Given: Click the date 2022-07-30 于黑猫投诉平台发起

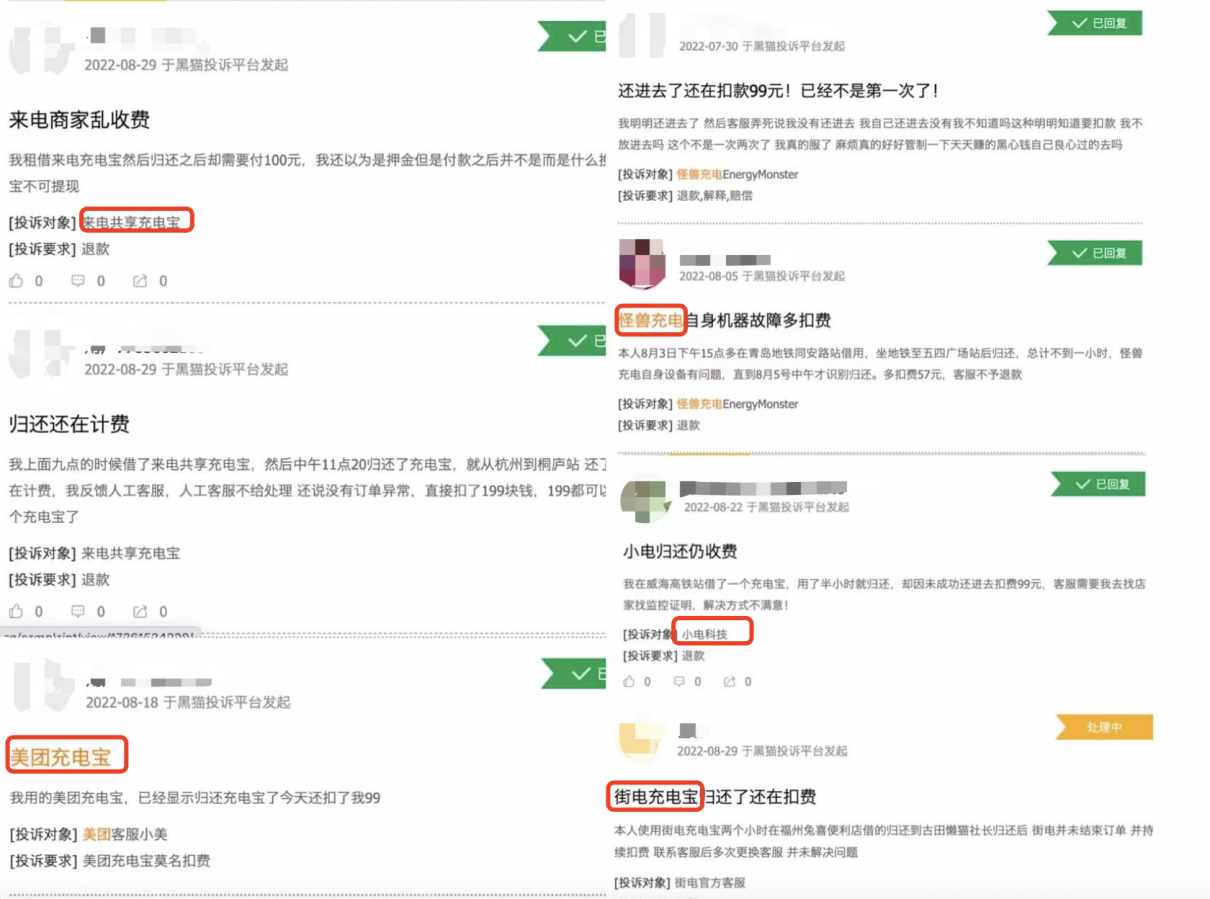Looking at the screenshot, I should 762,46.
